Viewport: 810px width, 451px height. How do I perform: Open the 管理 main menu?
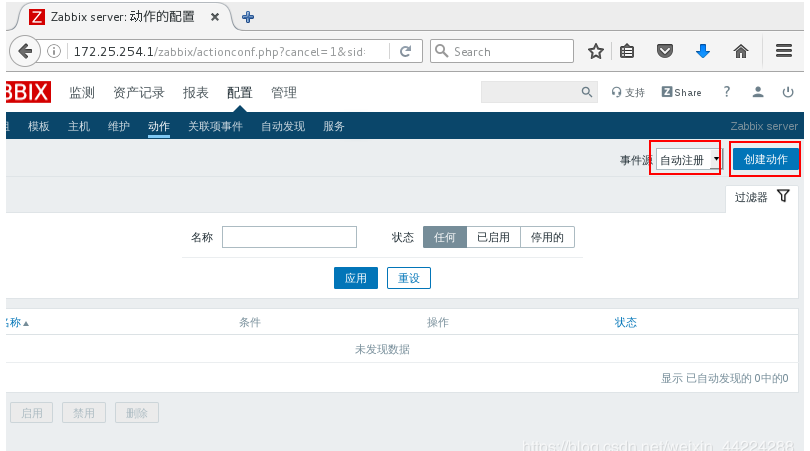[x=284, y=92]
